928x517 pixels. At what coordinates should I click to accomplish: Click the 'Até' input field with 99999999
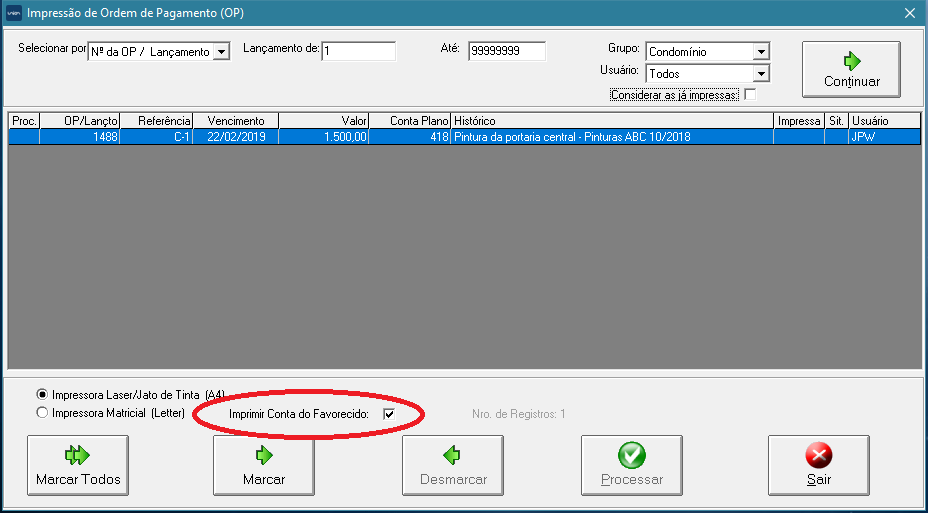click(506, 51)
